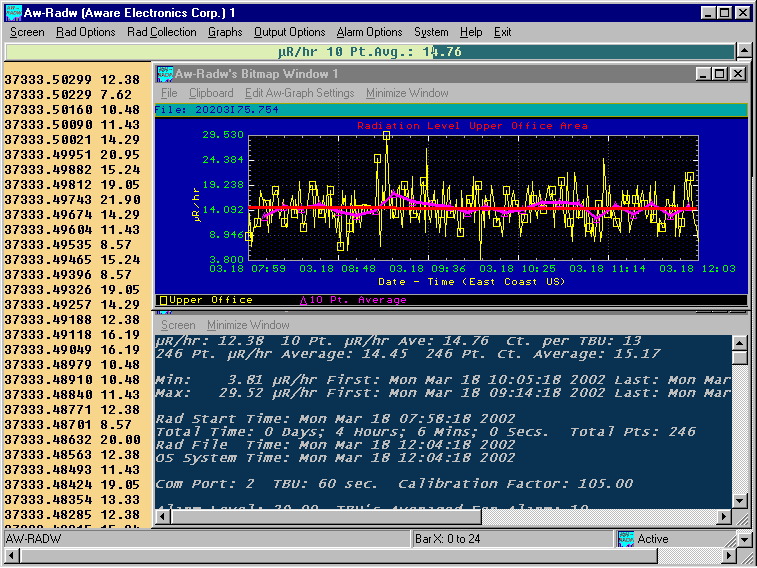Click Minimize Window in Bitmap Window menu
757x568 pixels.
click(407, 93)
